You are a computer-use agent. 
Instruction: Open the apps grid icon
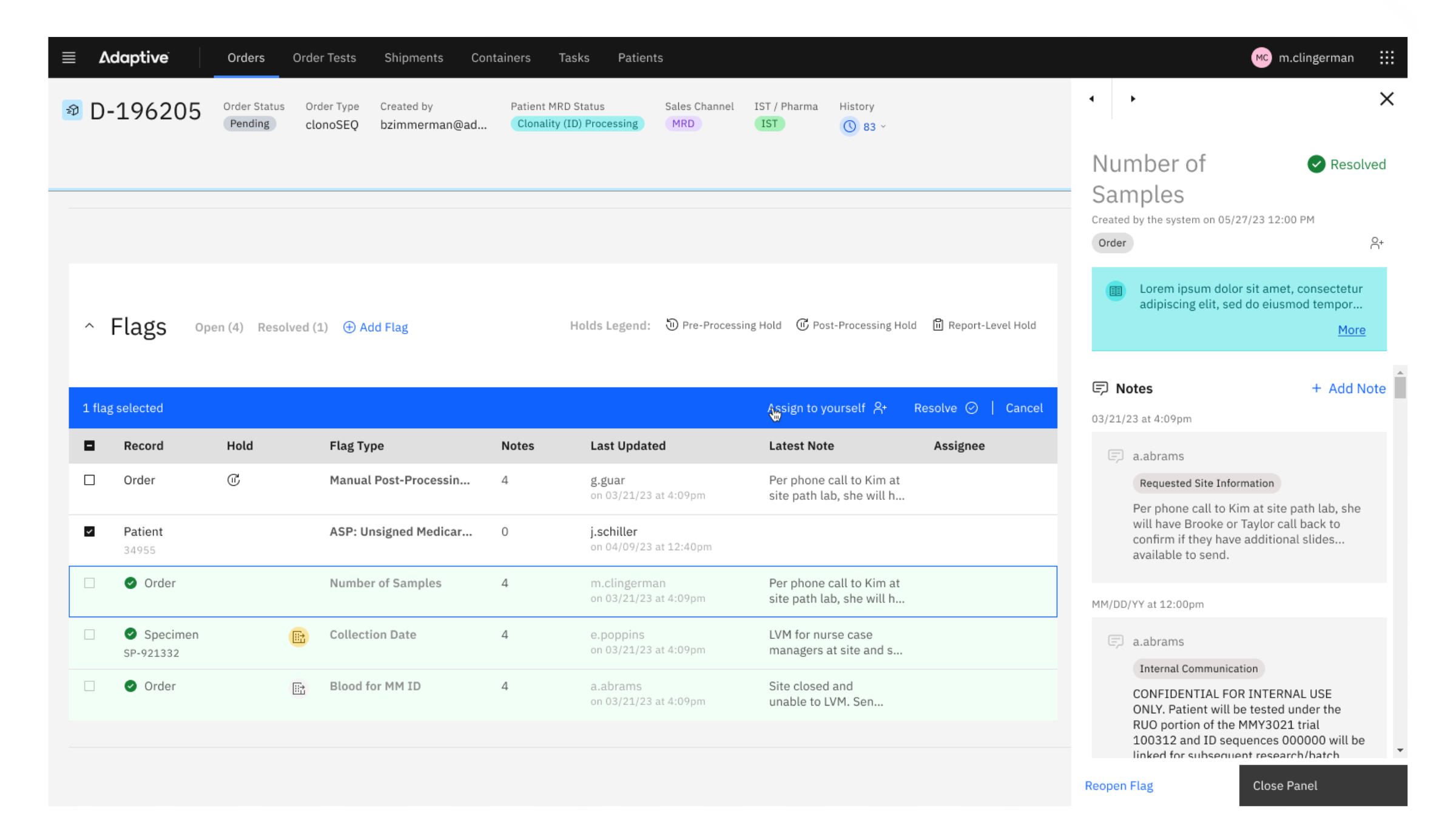[1387, 58]
